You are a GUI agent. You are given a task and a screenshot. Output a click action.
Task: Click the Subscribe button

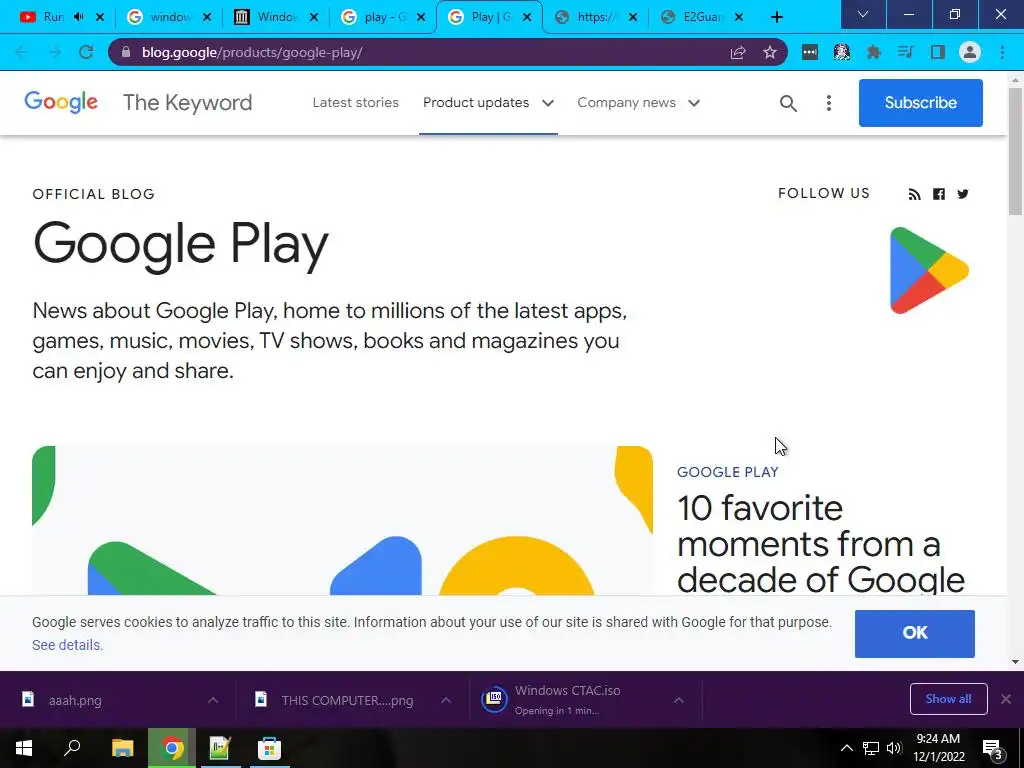pos(920,103)
